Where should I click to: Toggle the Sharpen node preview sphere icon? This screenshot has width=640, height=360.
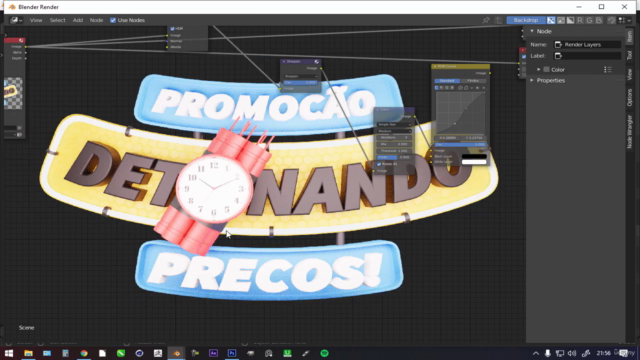(316, 62)
